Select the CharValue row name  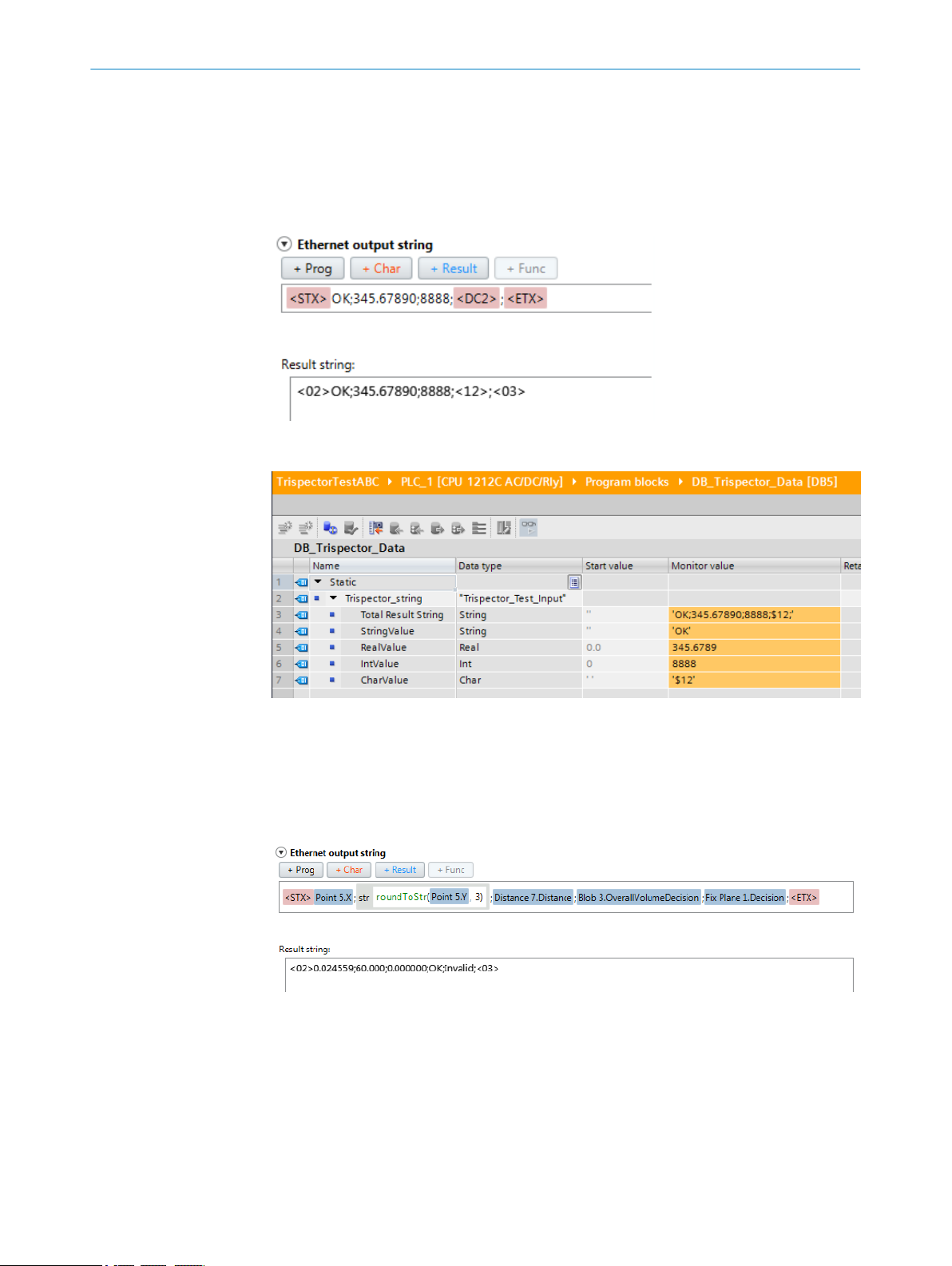click(384, 681)
